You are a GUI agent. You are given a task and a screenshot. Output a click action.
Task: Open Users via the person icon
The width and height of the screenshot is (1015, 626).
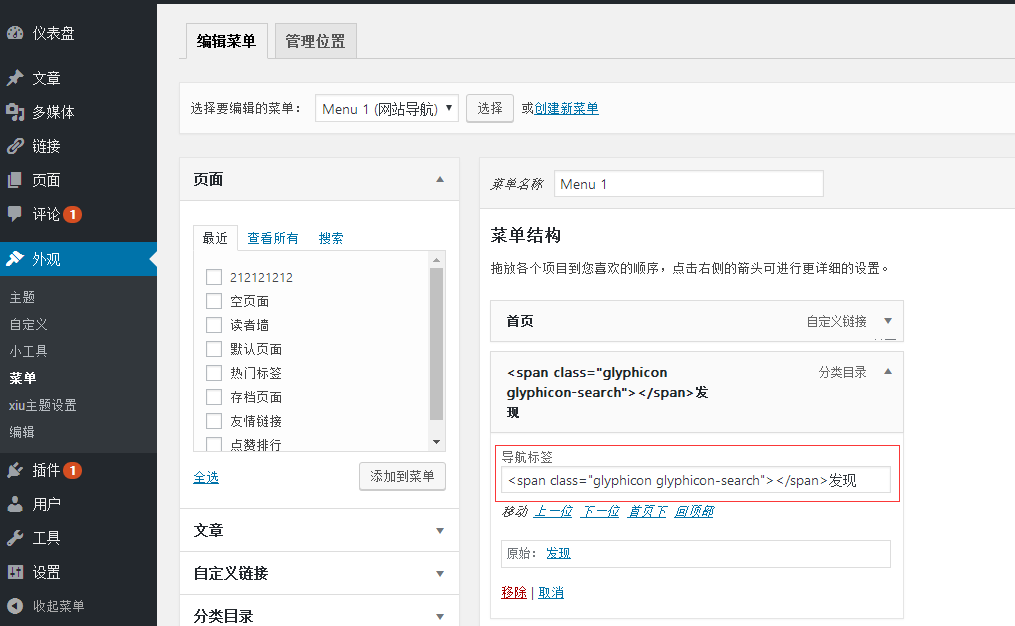pos(15,504)
